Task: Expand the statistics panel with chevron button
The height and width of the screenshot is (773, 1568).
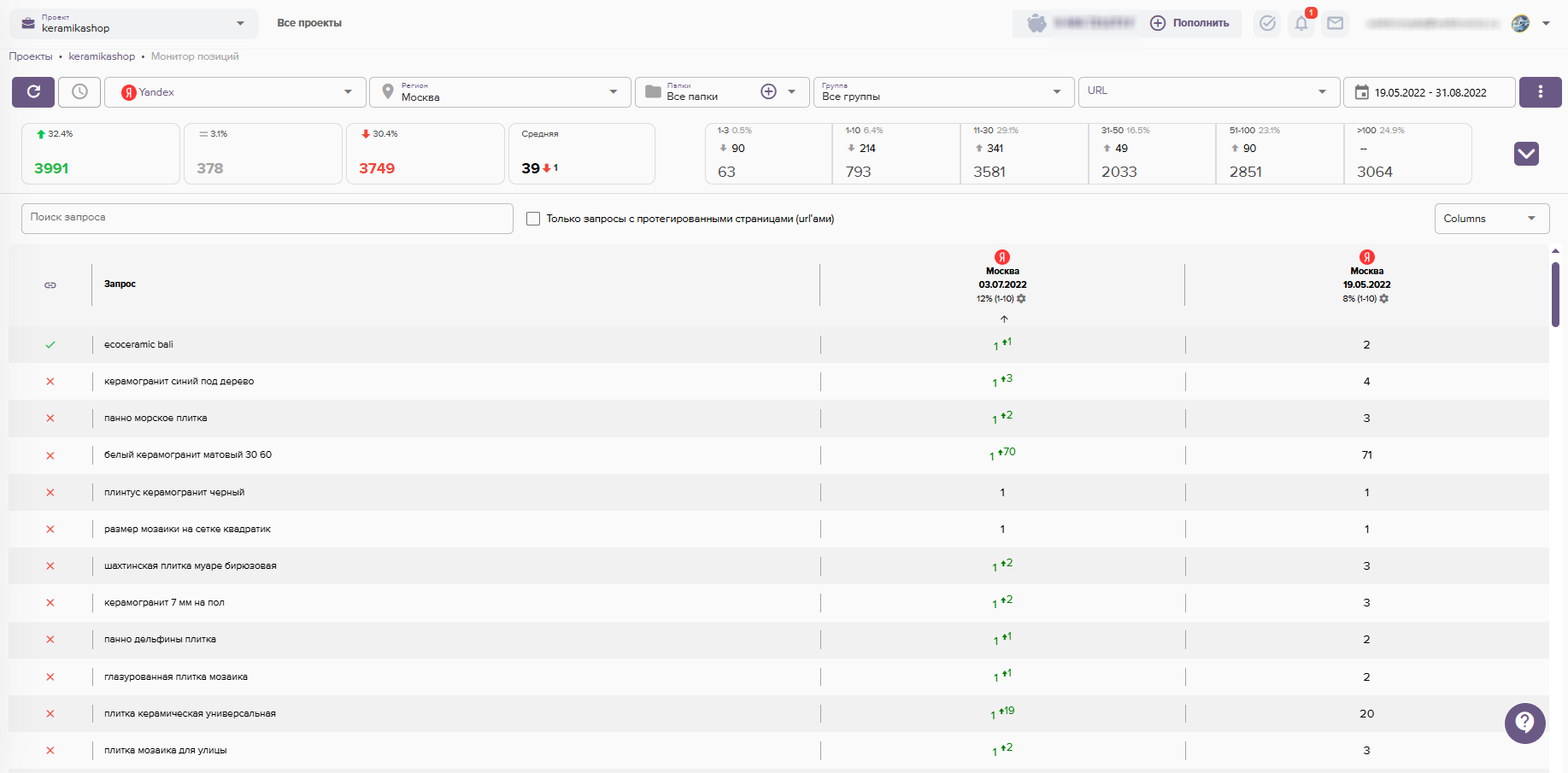Action: 1526,154
